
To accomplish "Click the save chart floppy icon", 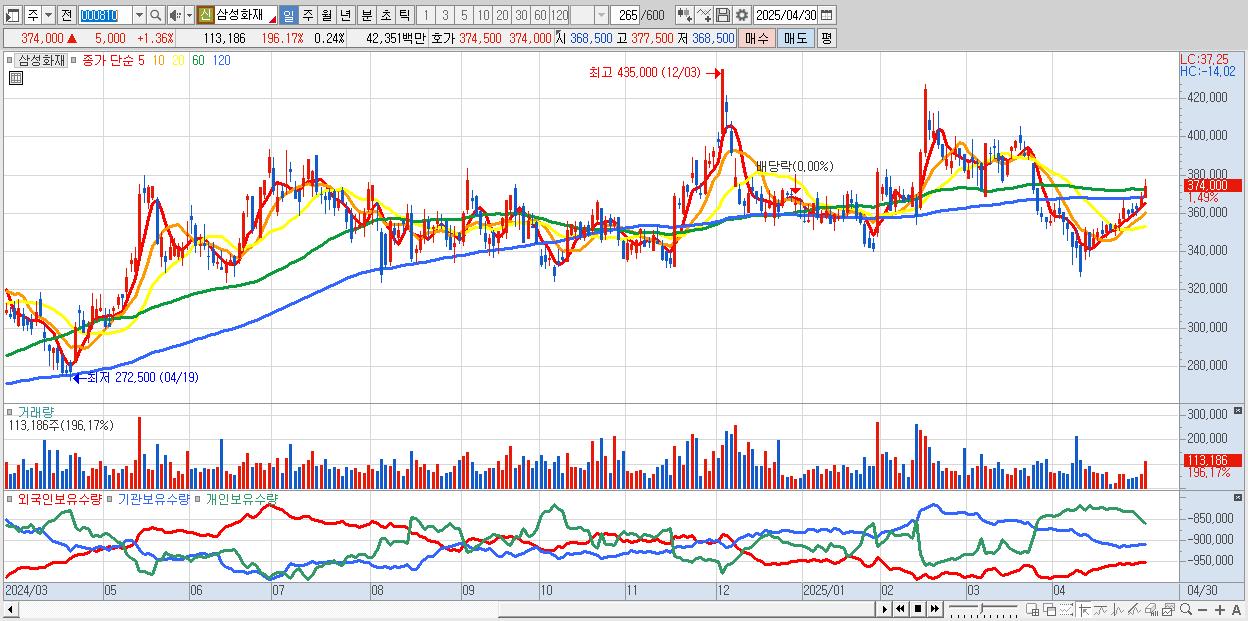I will (723, 16).
